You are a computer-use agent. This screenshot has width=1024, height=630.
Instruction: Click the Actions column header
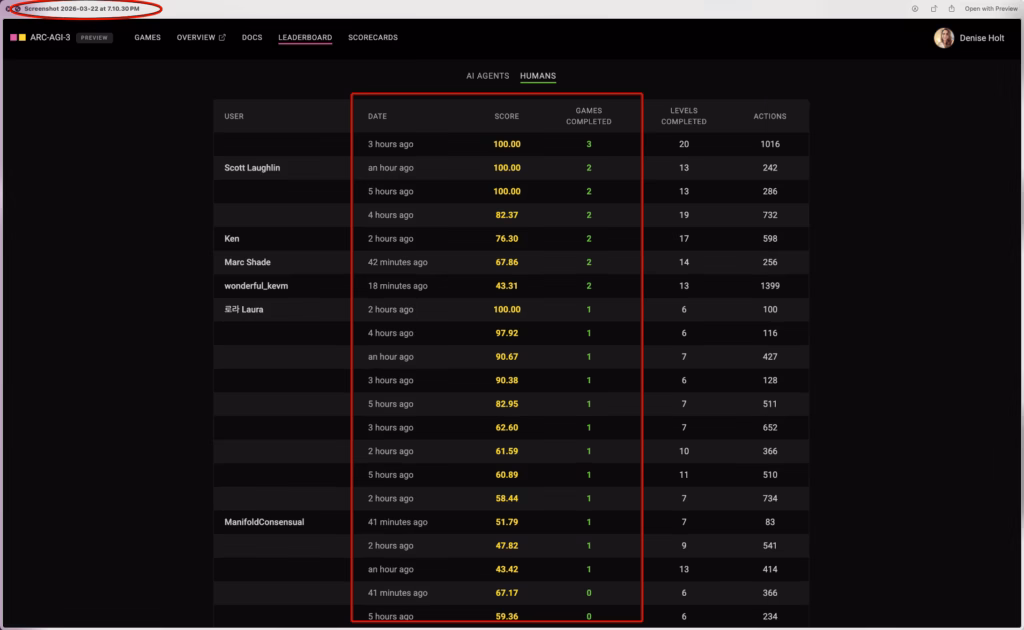point(769,116)
